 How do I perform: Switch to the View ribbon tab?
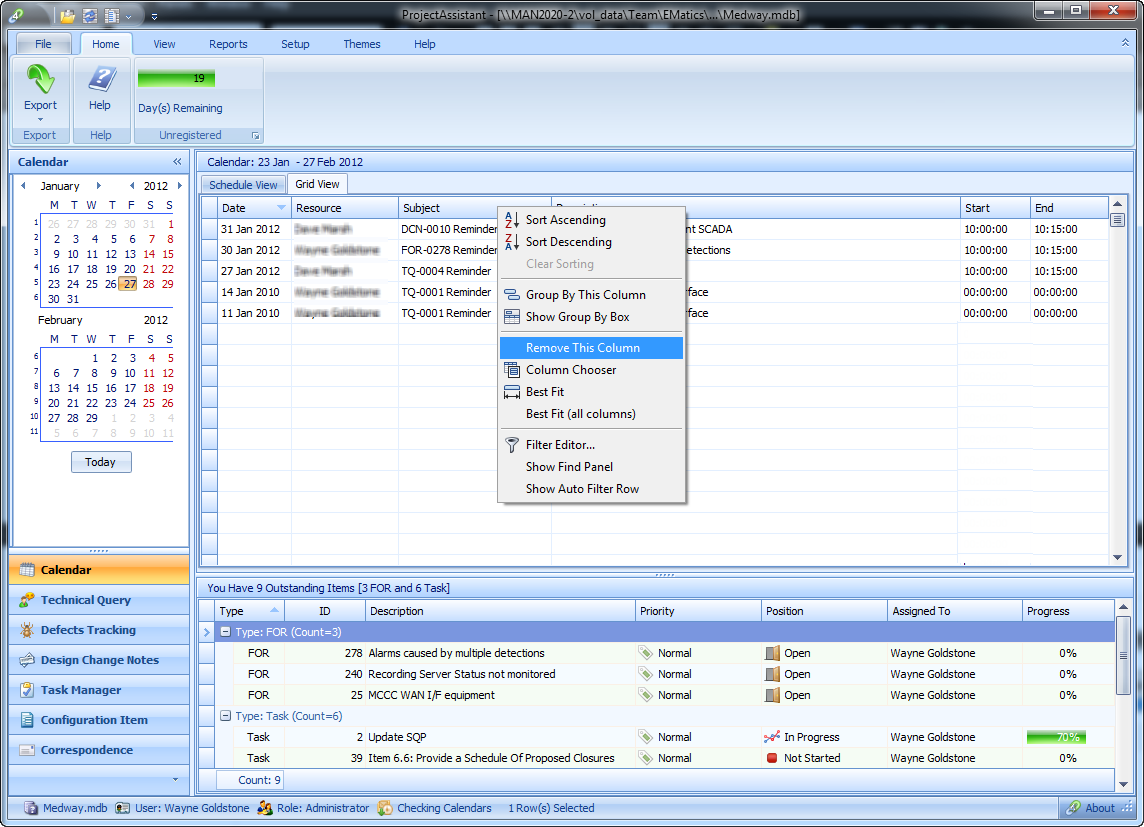[x=164, y=44]
